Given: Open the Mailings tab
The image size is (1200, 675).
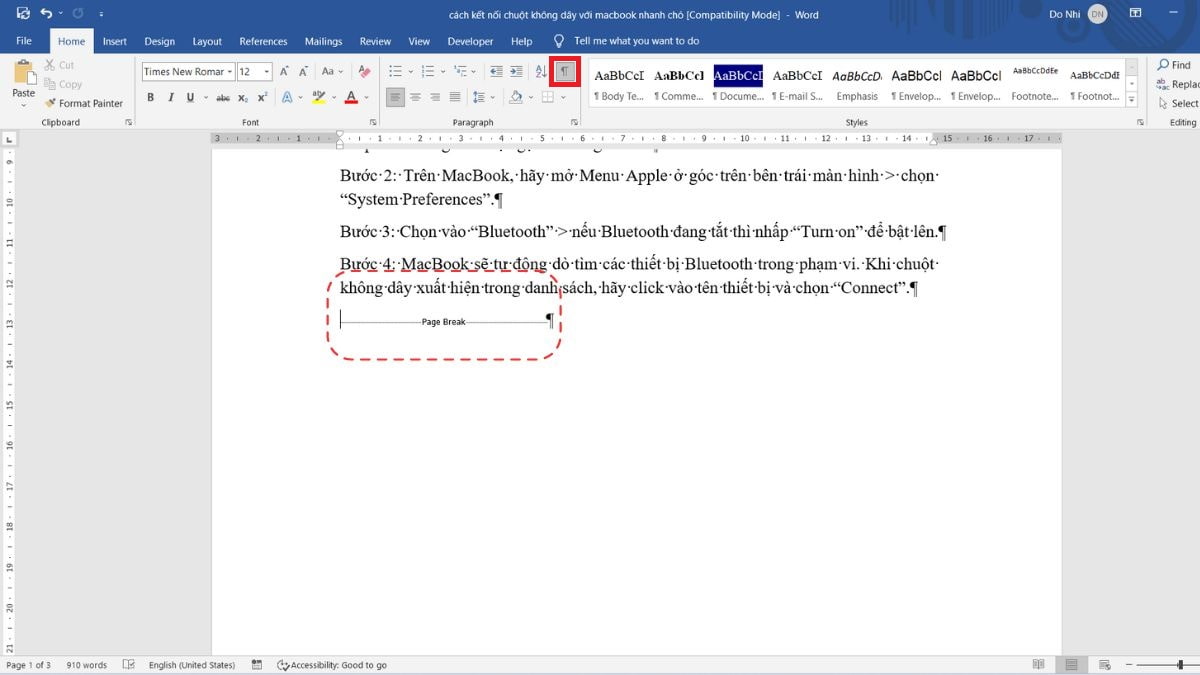Looking at the screenshot, I should pos(323,41).
